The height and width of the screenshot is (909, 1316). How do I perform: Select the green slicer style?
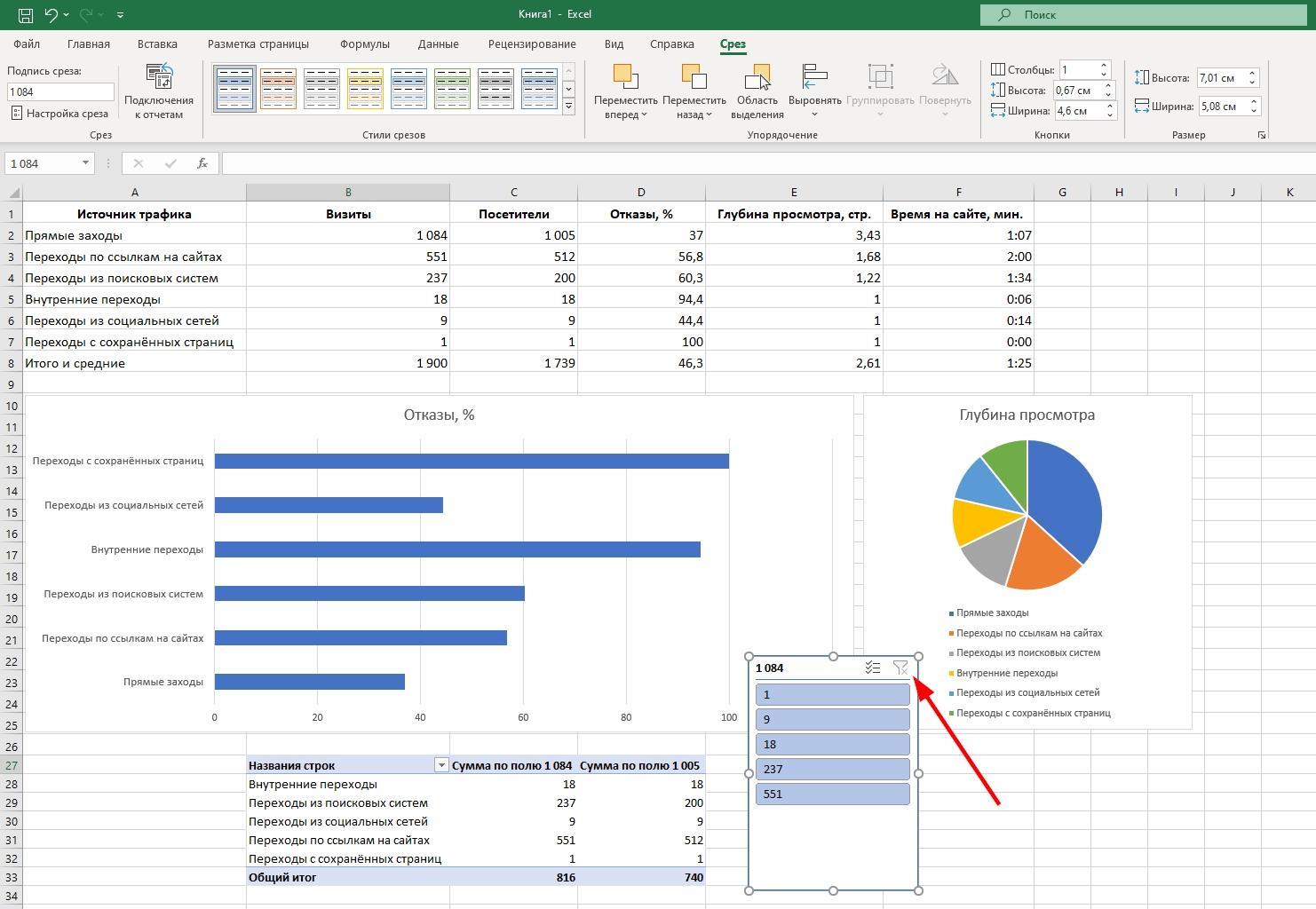click(452, 88)
